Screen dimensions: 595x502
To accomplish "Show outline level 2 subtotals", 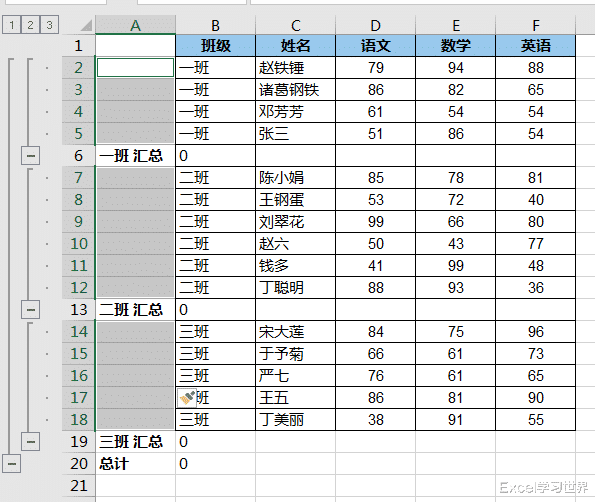I will click(x=30, y=25).
